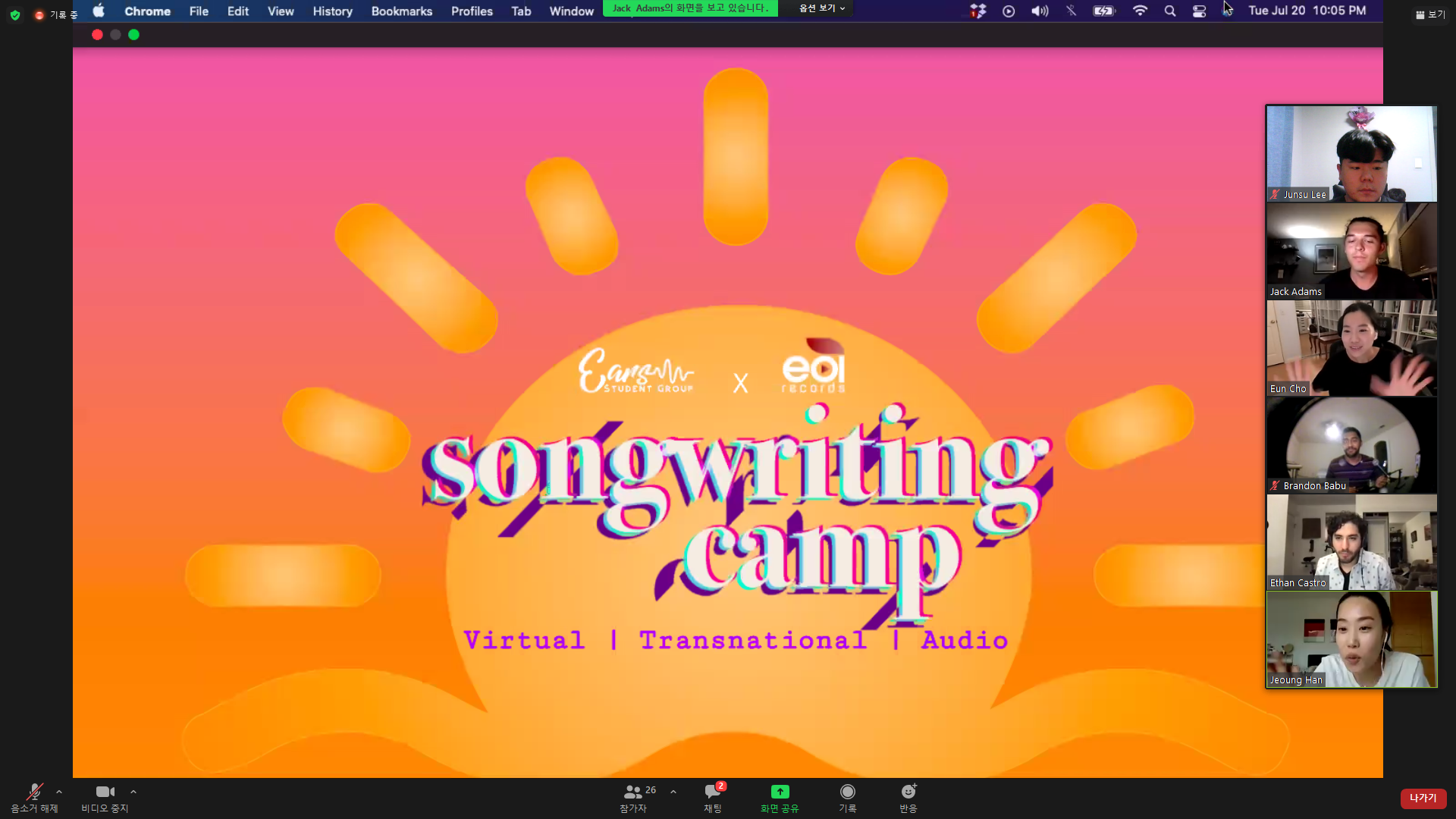Open the Window menu
1456x819 pixels.
point(571,11)
